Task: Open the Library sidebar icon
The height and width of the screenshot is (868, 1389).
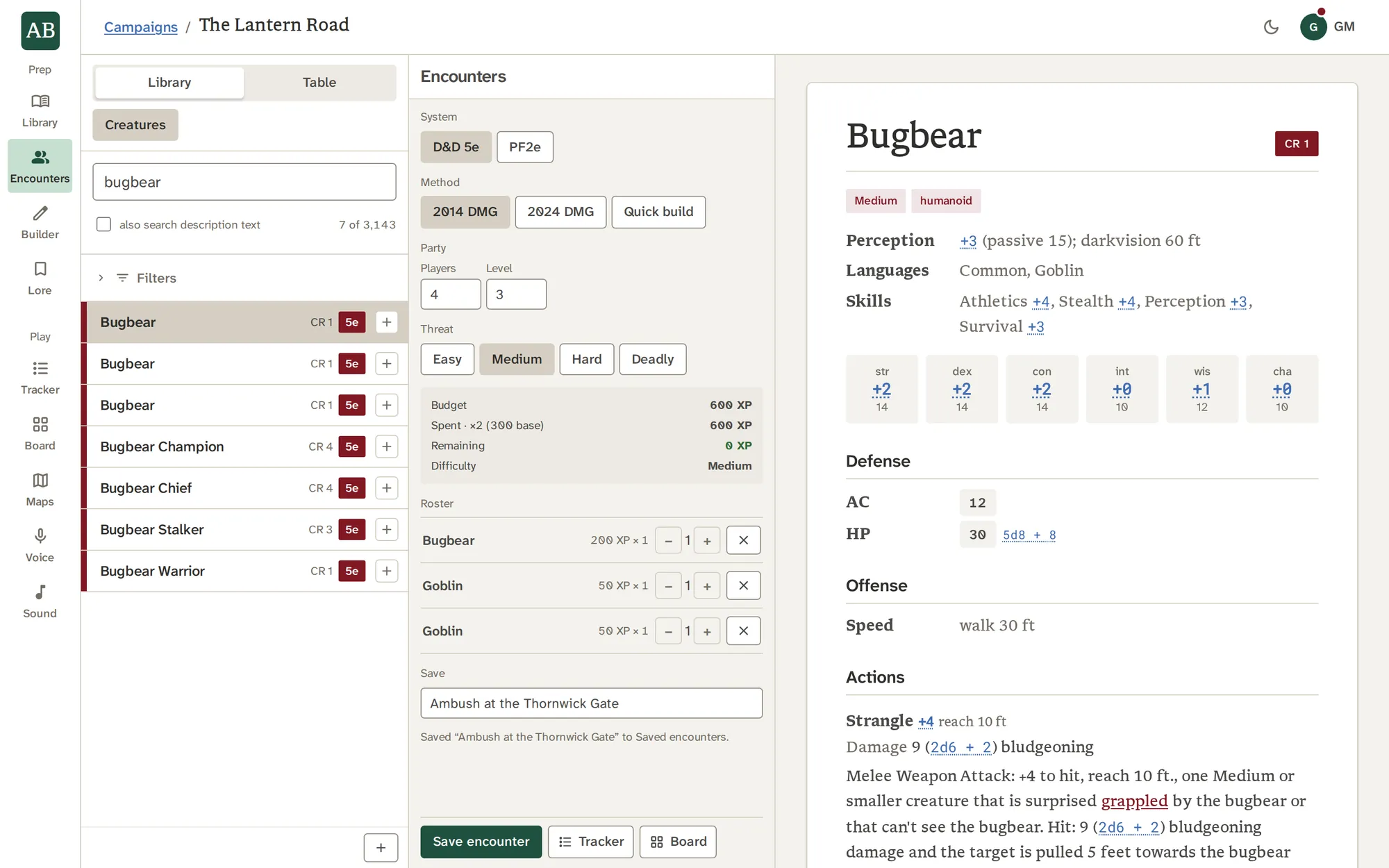Action: pyautogui.click(x=40, y=111)
